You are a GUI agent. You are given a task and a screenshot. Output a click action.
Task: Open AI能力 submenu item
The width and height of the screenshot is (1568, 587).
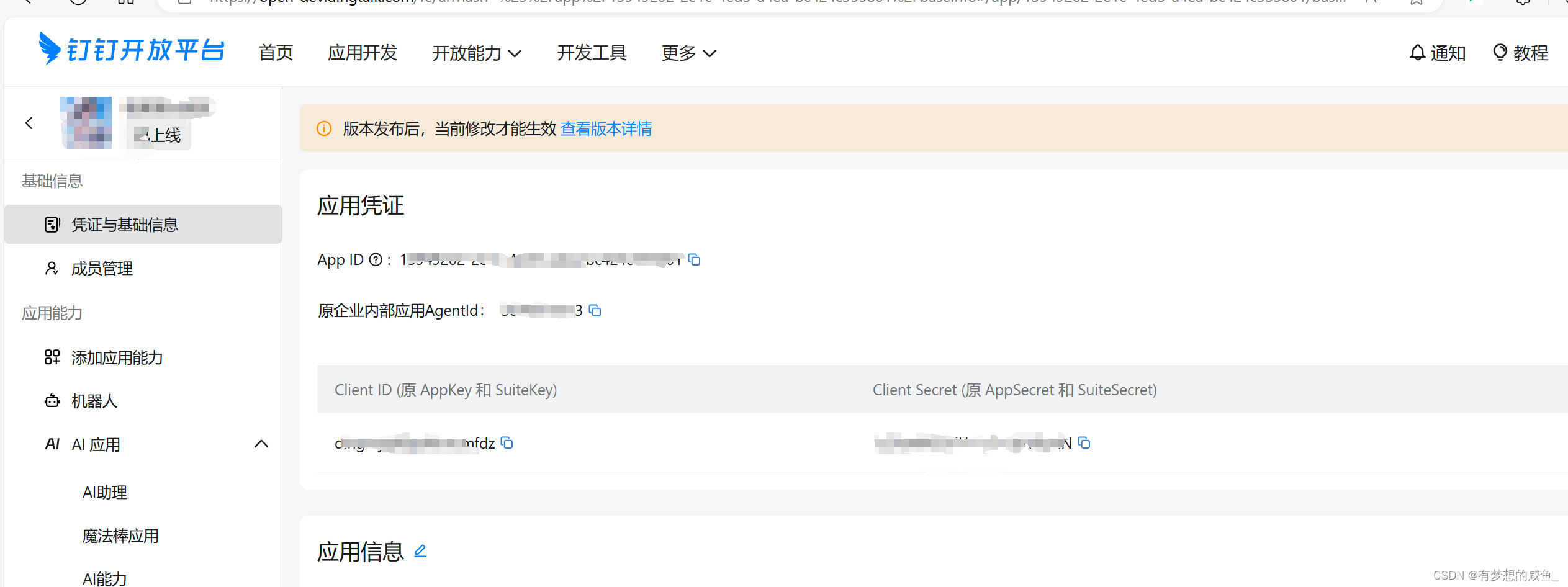[x=104, y=578]
